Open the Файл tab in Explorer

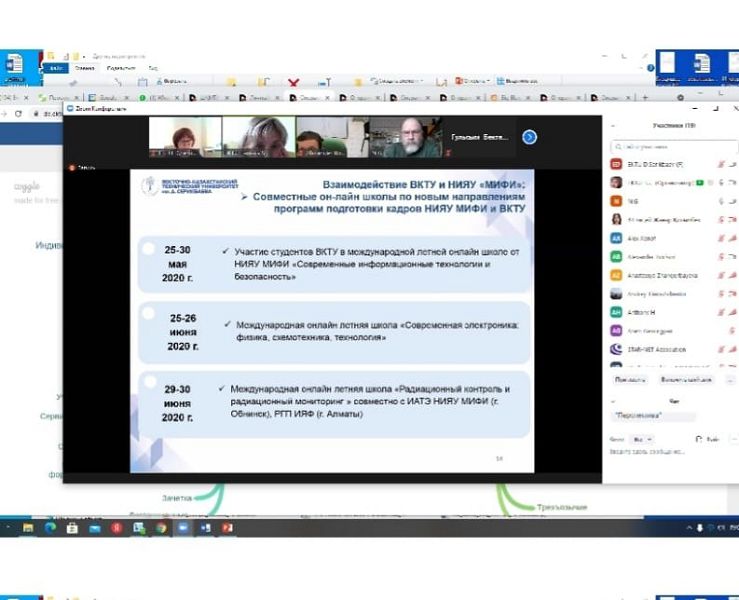coord(57,68)
